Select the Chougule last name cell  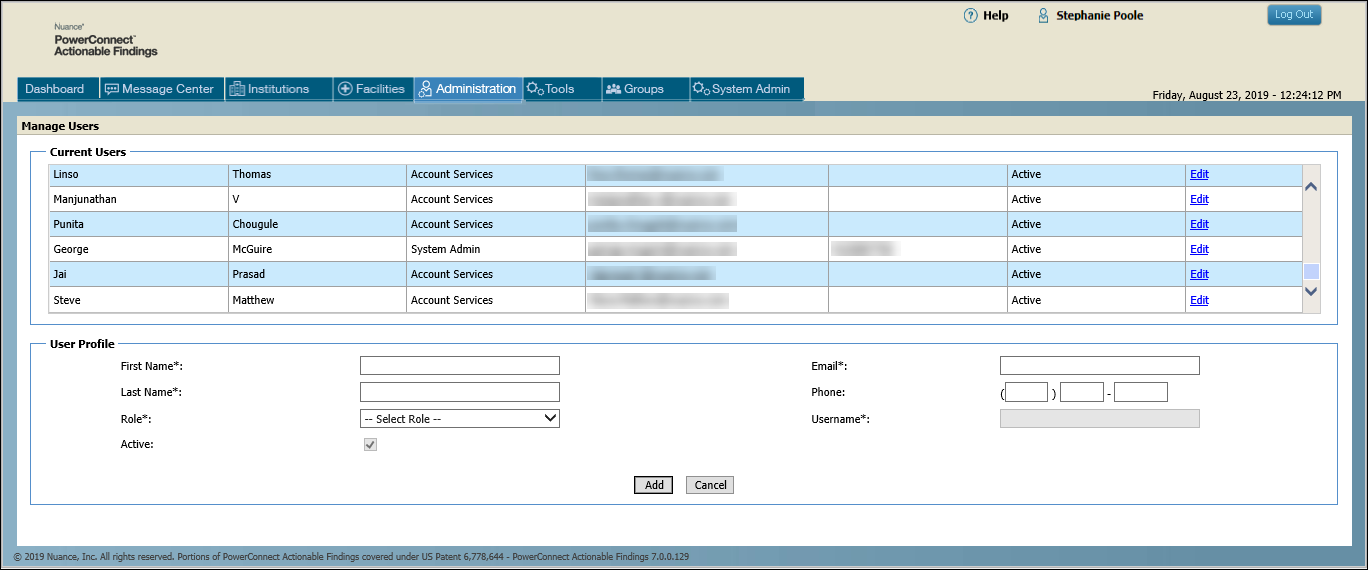pyautogui.click(x=318, y=224)
